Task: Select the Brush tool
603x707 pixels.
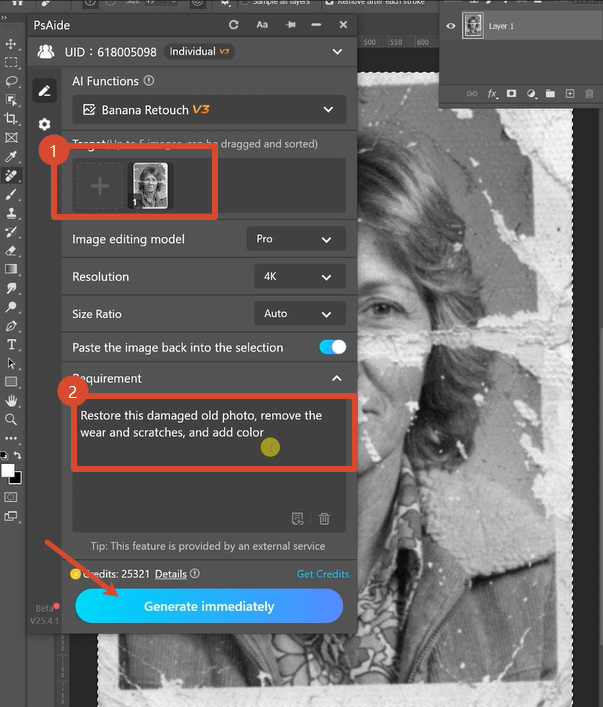Action: click(11, 194)
